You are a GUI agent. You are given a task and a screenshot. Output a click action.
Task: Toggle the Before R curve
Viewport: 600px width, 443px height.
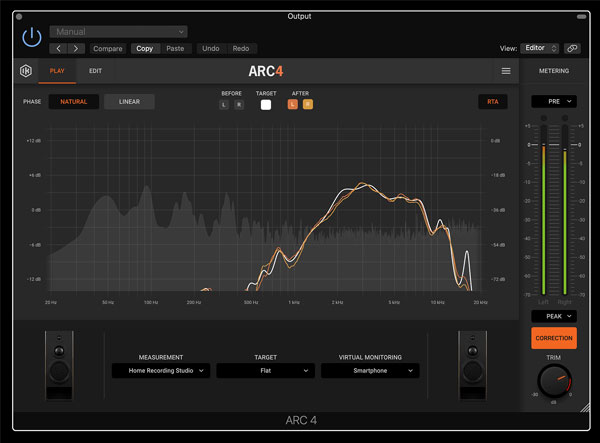click(x=239, y=104)
